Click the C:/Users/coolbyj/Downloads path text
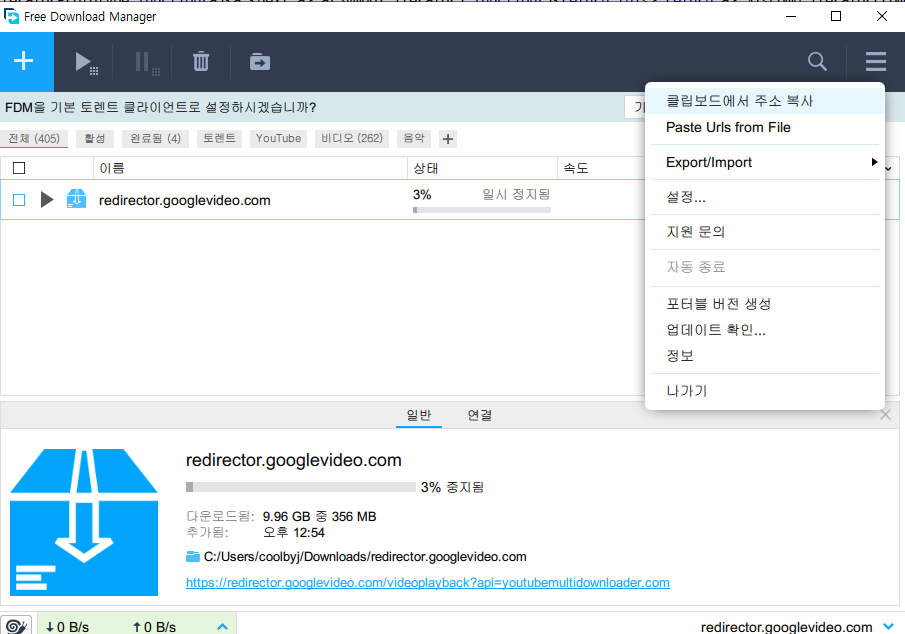Image resolution: width=905 pixels, height=634 pixels. tap(365, 557)
